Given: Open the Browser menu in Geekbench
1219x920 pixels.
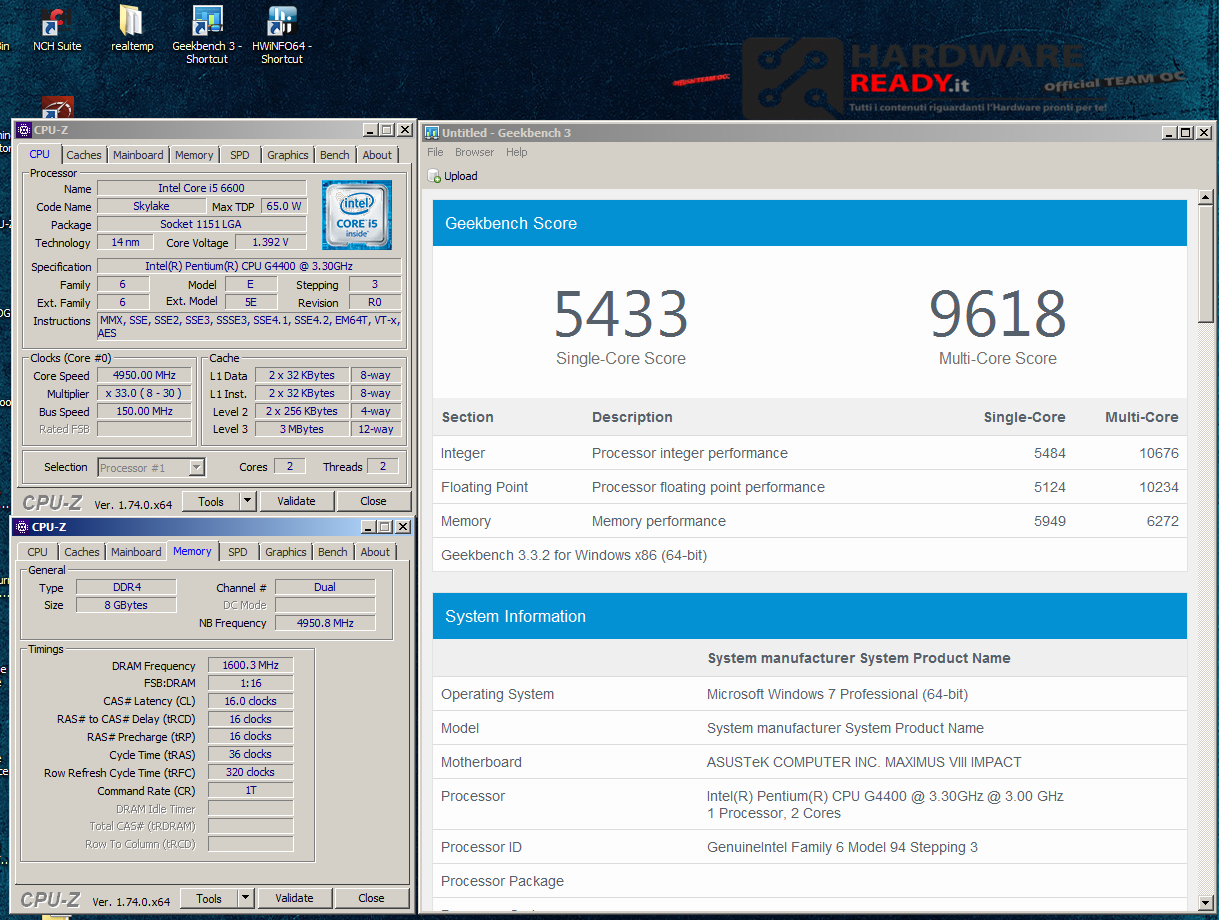Looking at the screenshot, I should [x=474, y=152].
